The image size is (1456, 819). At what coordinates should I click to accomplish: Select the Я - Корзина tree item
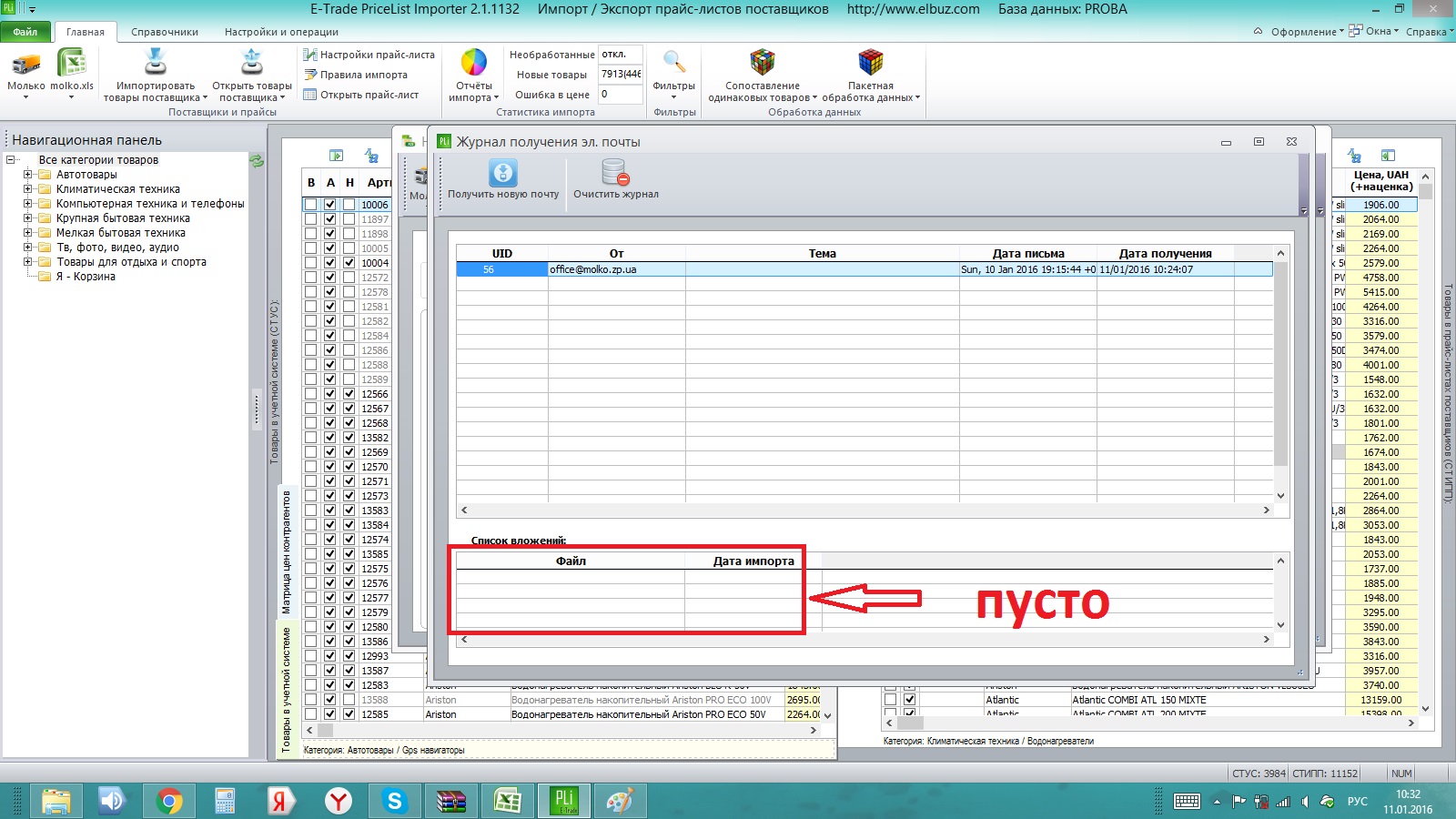[x=86, y=277]
